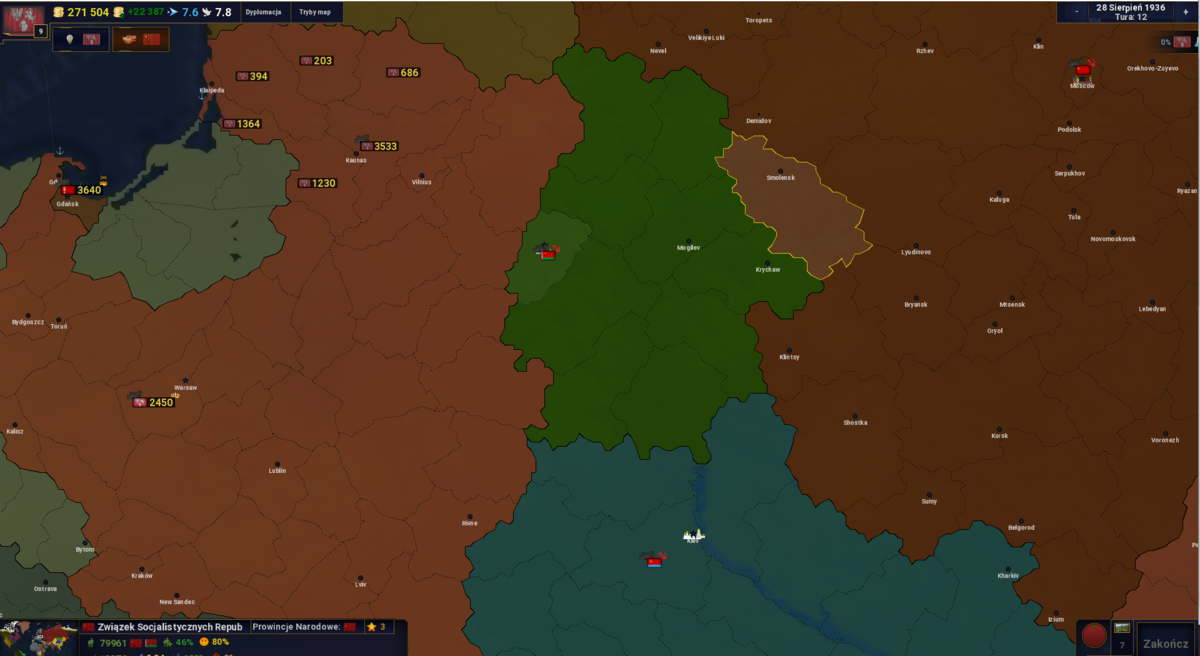Image resolution: width=1200 pixels, height=656 pixels.
Task: Click the Mogilev city label
Action: 688,247
